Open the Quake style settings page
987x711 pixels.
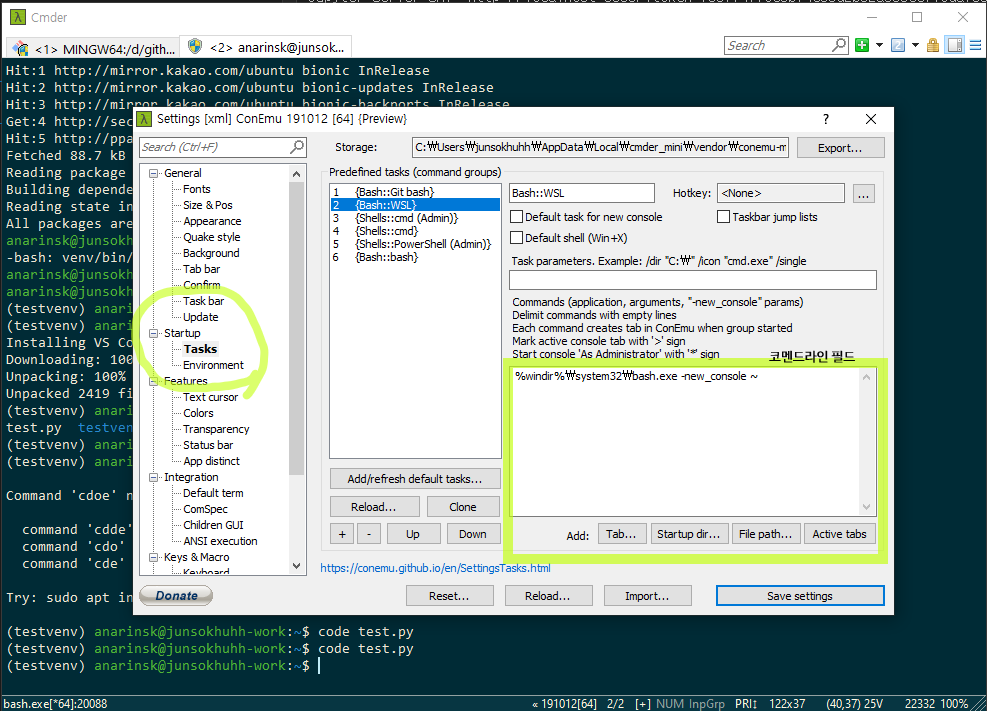pyautogui.click(x=212, y=237)
